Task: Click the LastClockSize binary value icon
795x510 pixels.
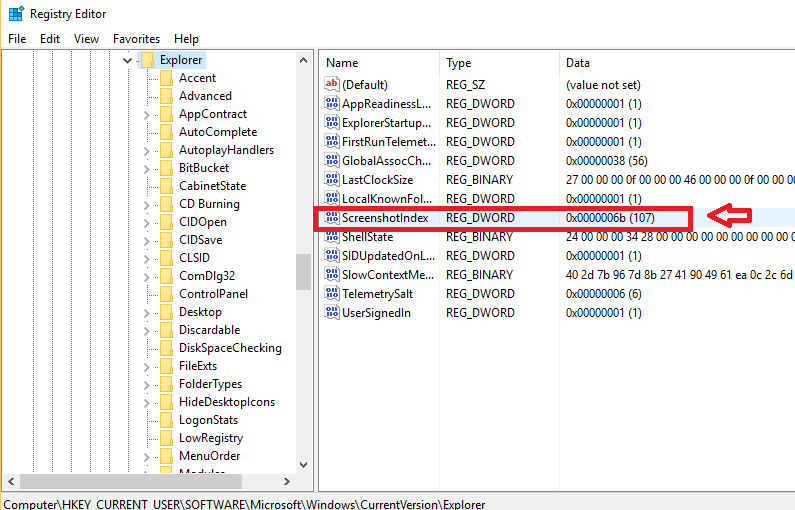Action: coord(332,179)
